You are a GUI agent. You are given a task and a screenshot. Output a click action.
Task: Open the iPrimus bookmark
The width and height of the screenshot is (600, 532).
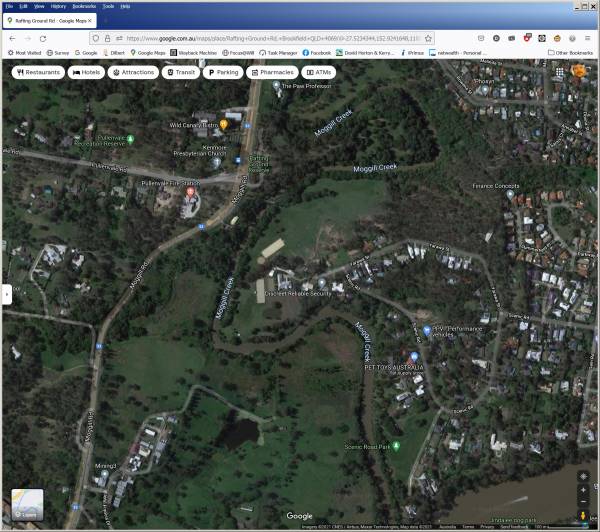coord(412,53)
